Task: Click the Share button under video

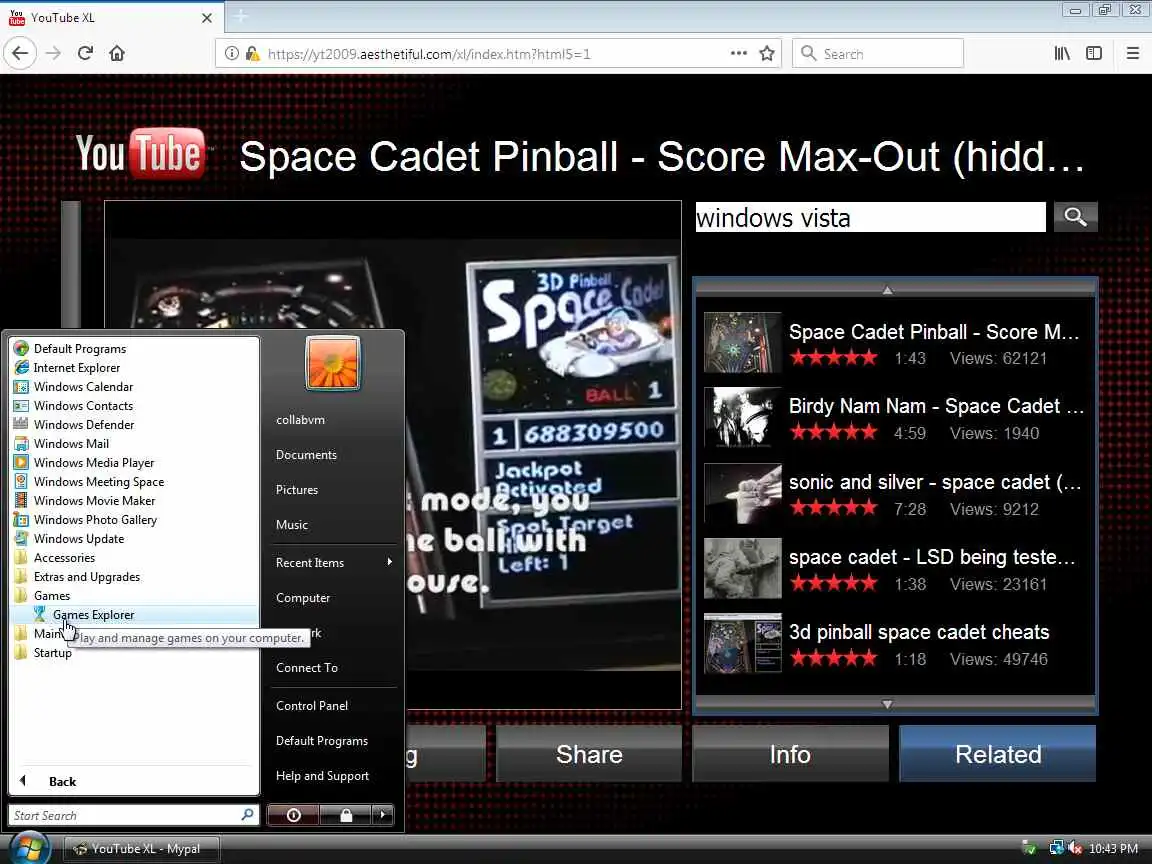Action: [589, 754]
